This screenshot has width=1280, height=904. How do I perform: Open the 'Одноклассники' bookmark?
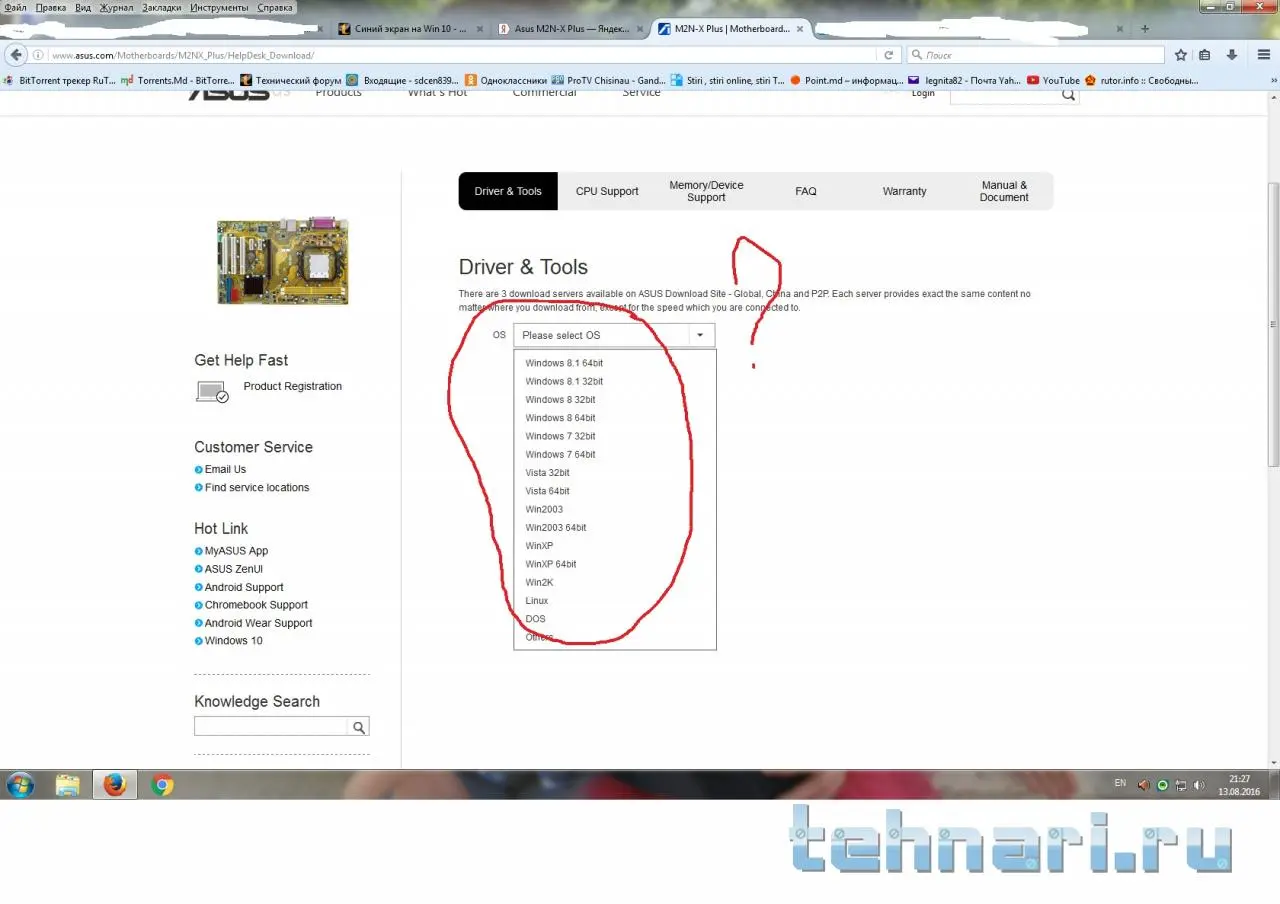click(506, 80)
